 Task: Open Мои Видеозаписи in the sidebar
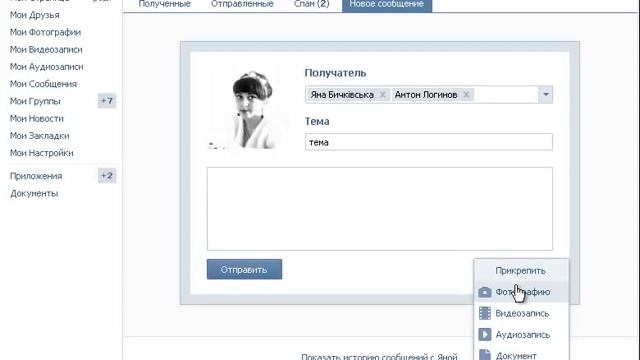click(46, 49)
